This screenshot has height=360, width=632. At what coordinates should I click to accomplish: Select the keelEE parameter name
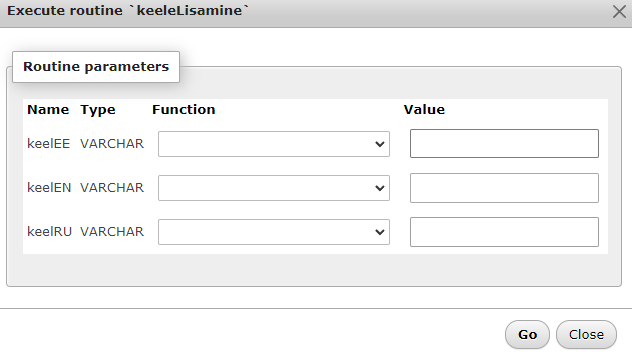[x=48, y=144]
